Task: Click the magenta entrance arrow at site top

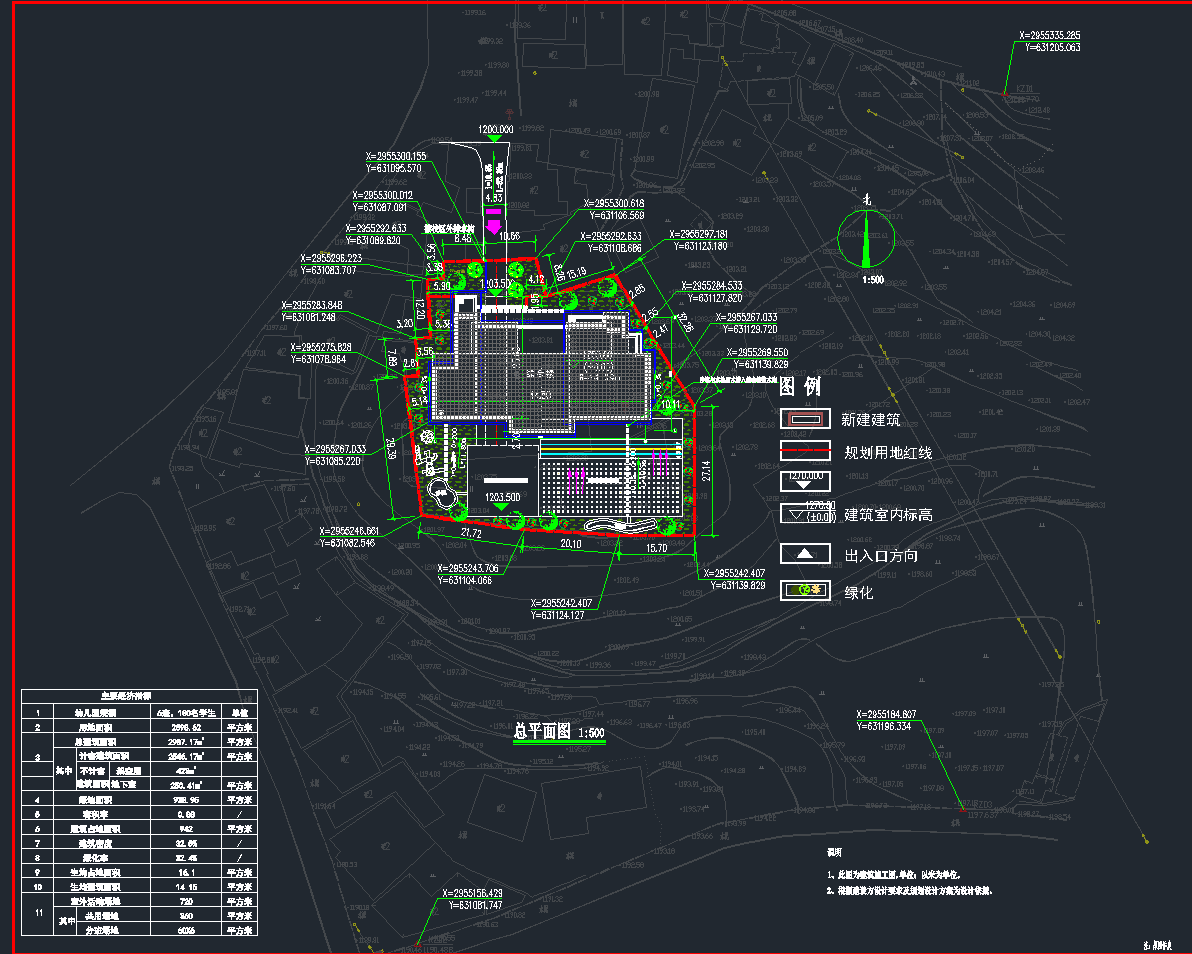Action: (492, 219)
